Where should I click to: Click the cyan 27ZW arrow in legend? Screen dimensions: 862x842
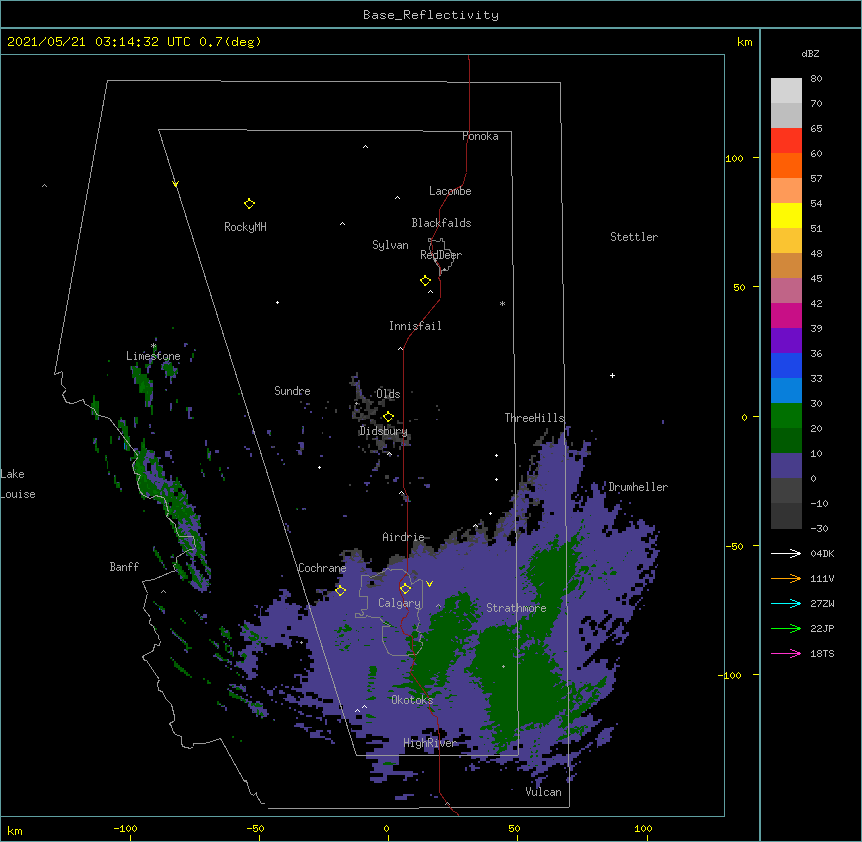click(786, 603)
